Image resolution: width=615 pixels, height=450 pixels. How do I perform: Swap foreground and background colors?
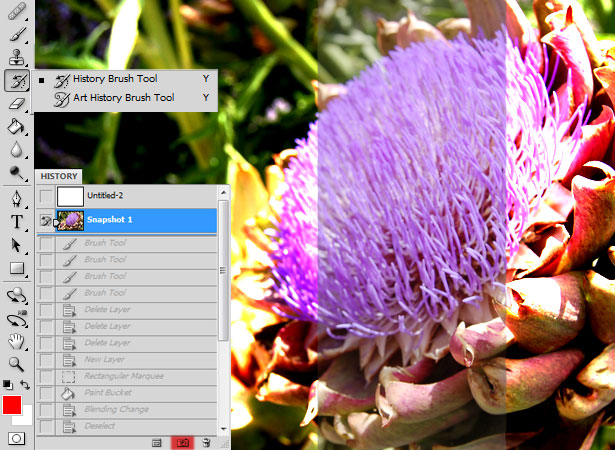coord(25,384)
